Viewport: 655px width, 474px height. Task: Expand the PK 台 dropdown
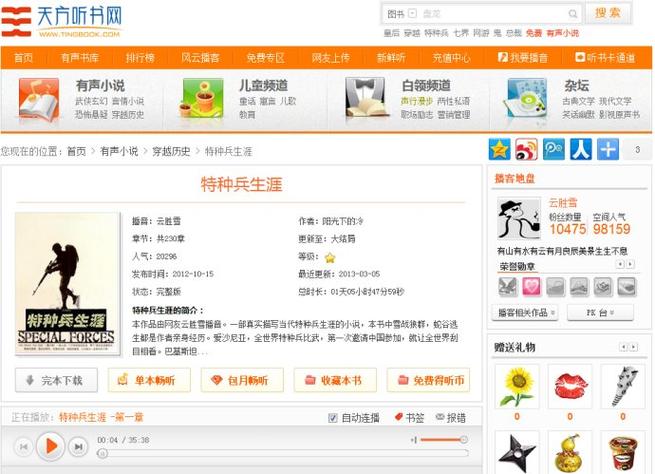point(599,313)
